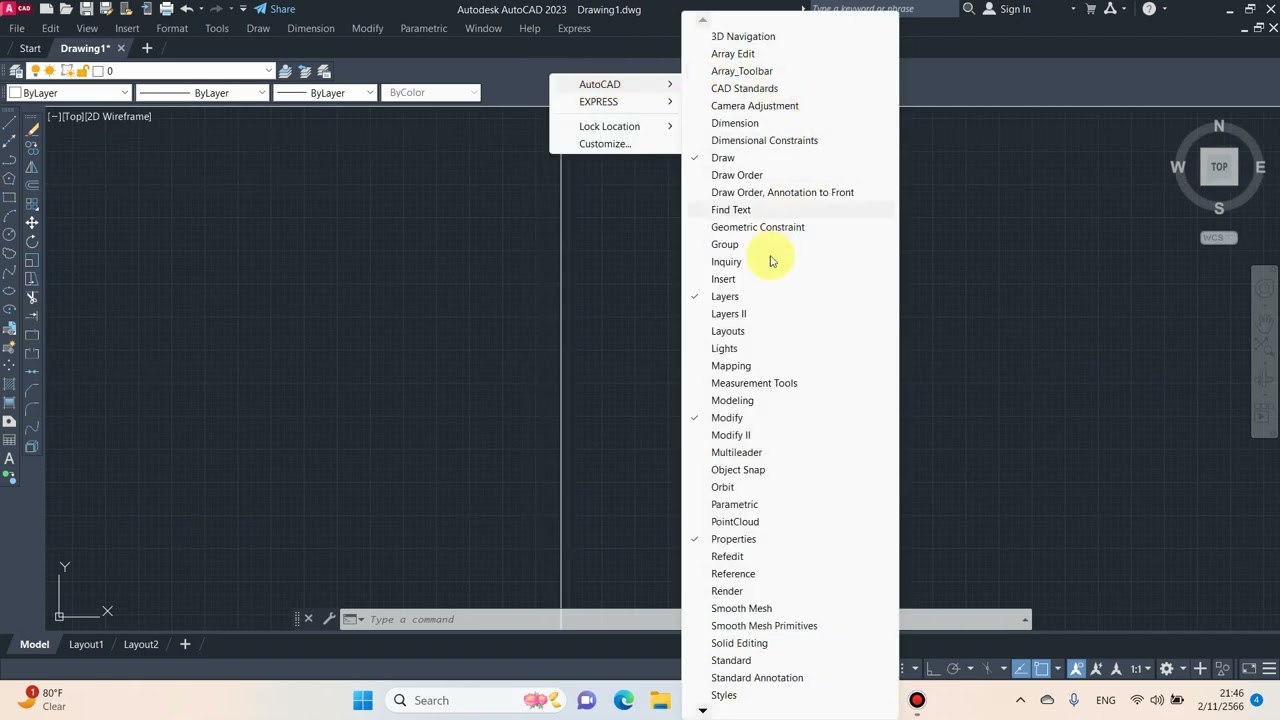The width and height of the screenshot is (1280, 720).
Task: Click TOP face of ViewCube
Action: click(x=1219, y=167)
